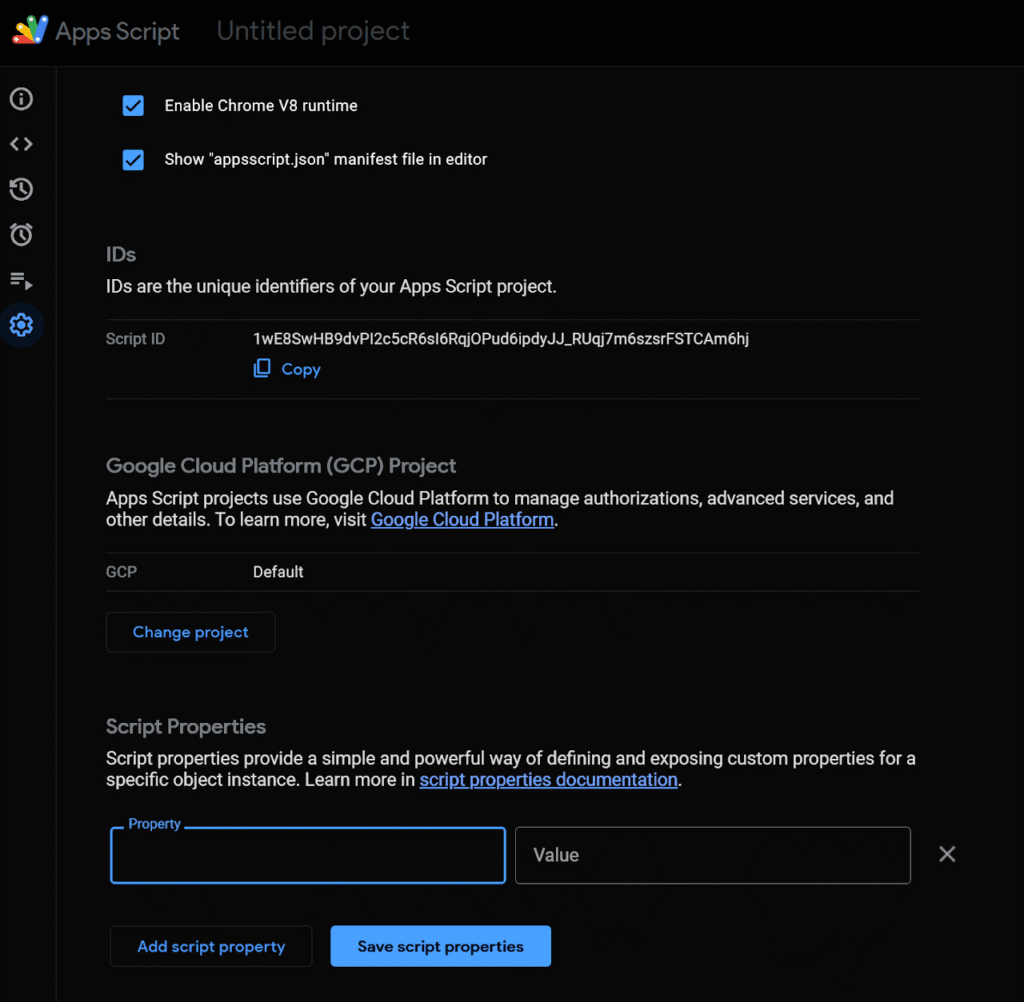Click into the Value input field

click(712, 855)
